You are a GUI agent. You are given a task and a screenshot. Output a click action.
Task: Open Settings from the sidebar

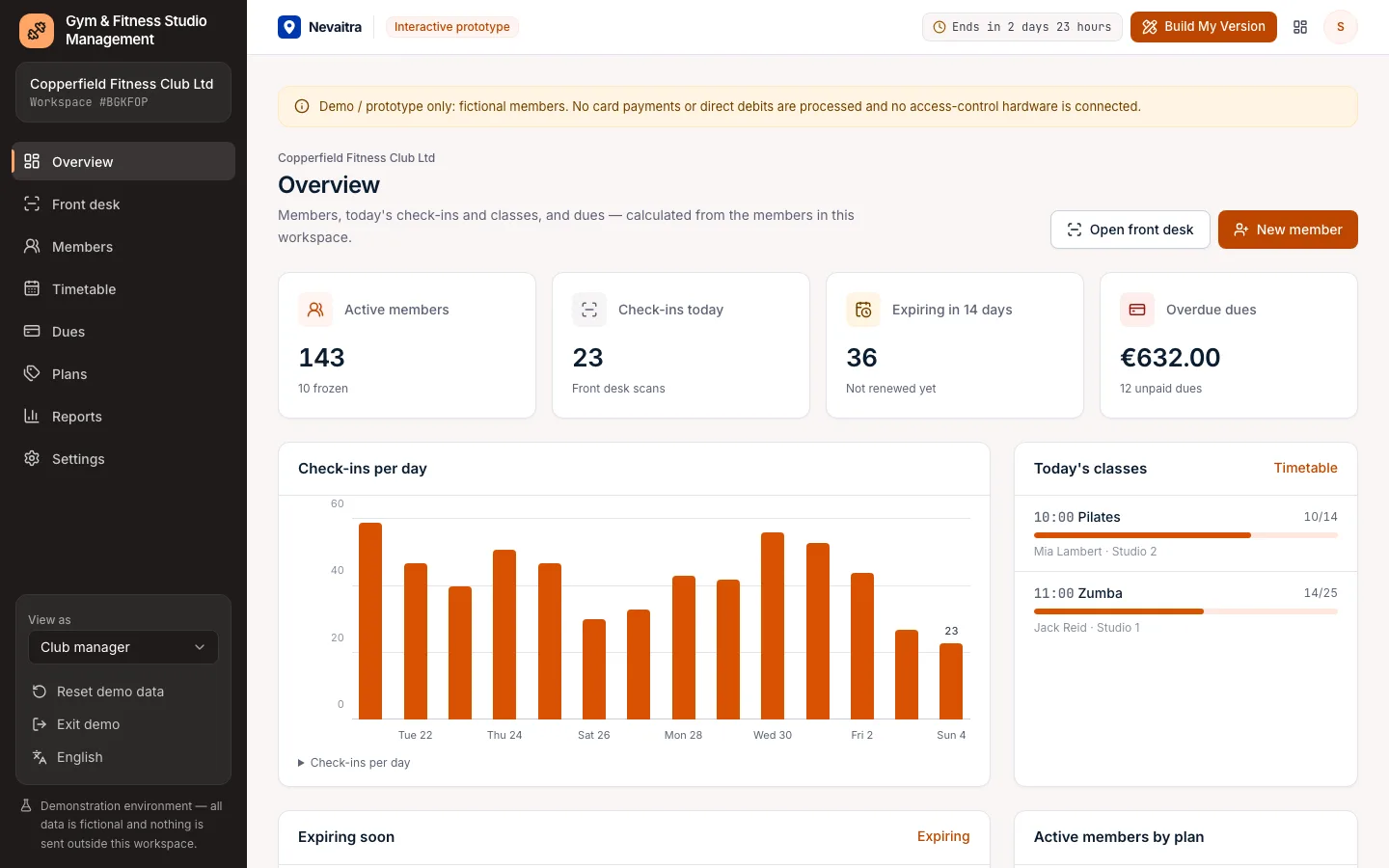(x=123, y=458)
